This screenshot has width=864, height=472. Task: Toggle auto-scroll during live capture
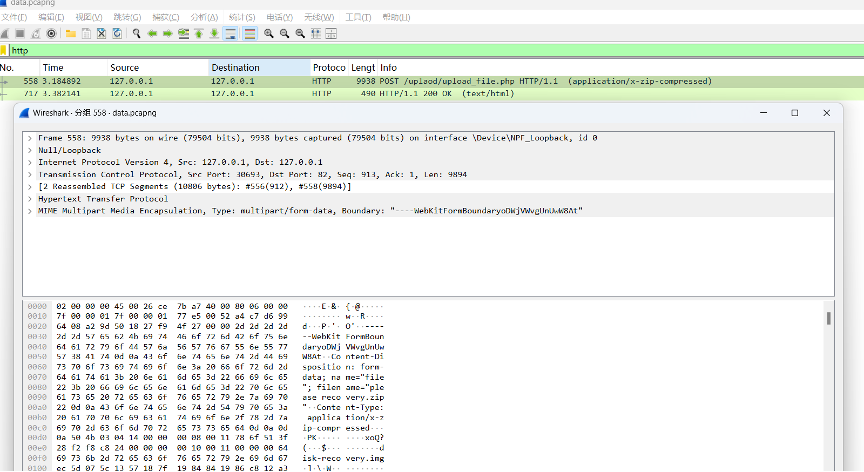point(230,34)
